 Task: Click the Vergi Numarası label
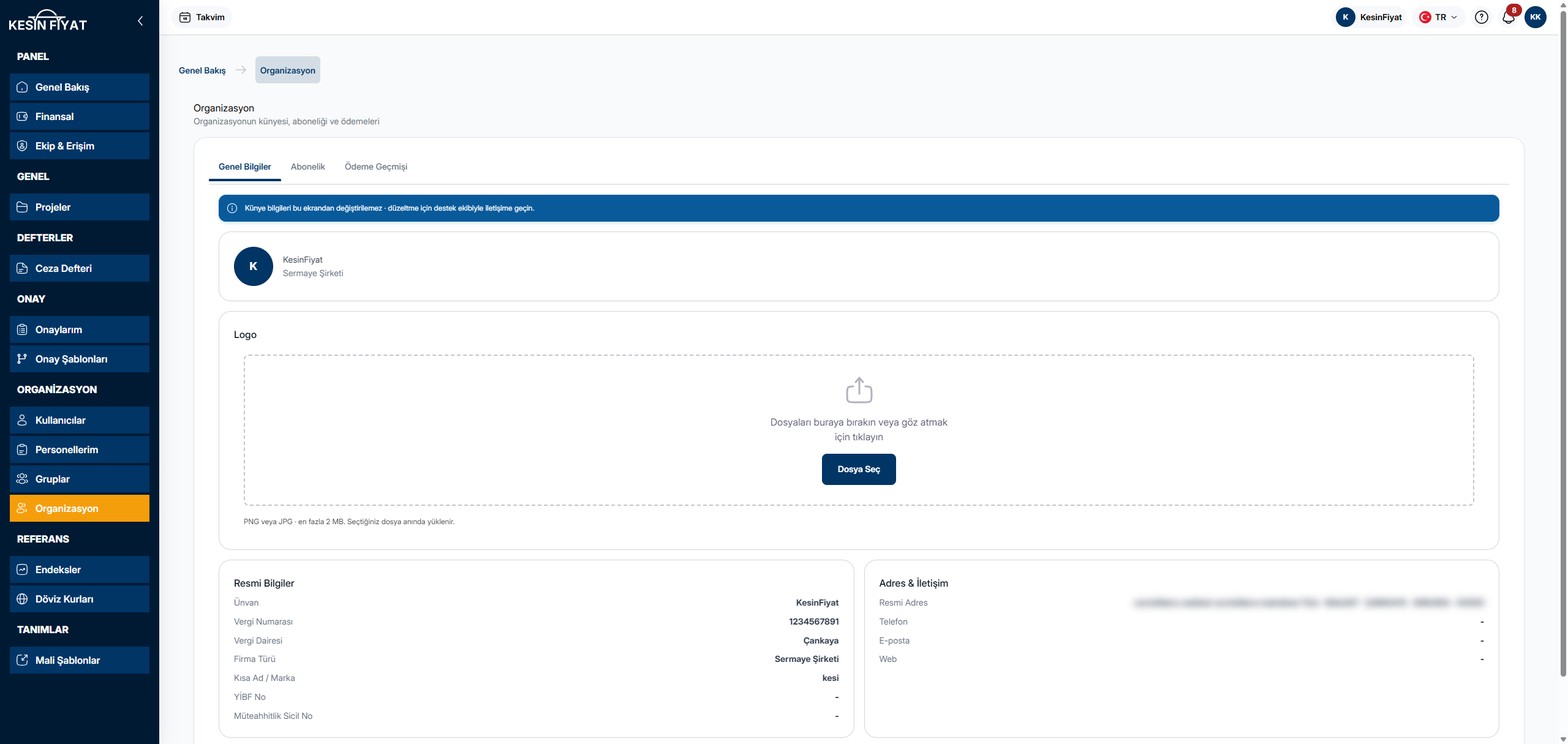pyautogui.click(x=263, y=622)
